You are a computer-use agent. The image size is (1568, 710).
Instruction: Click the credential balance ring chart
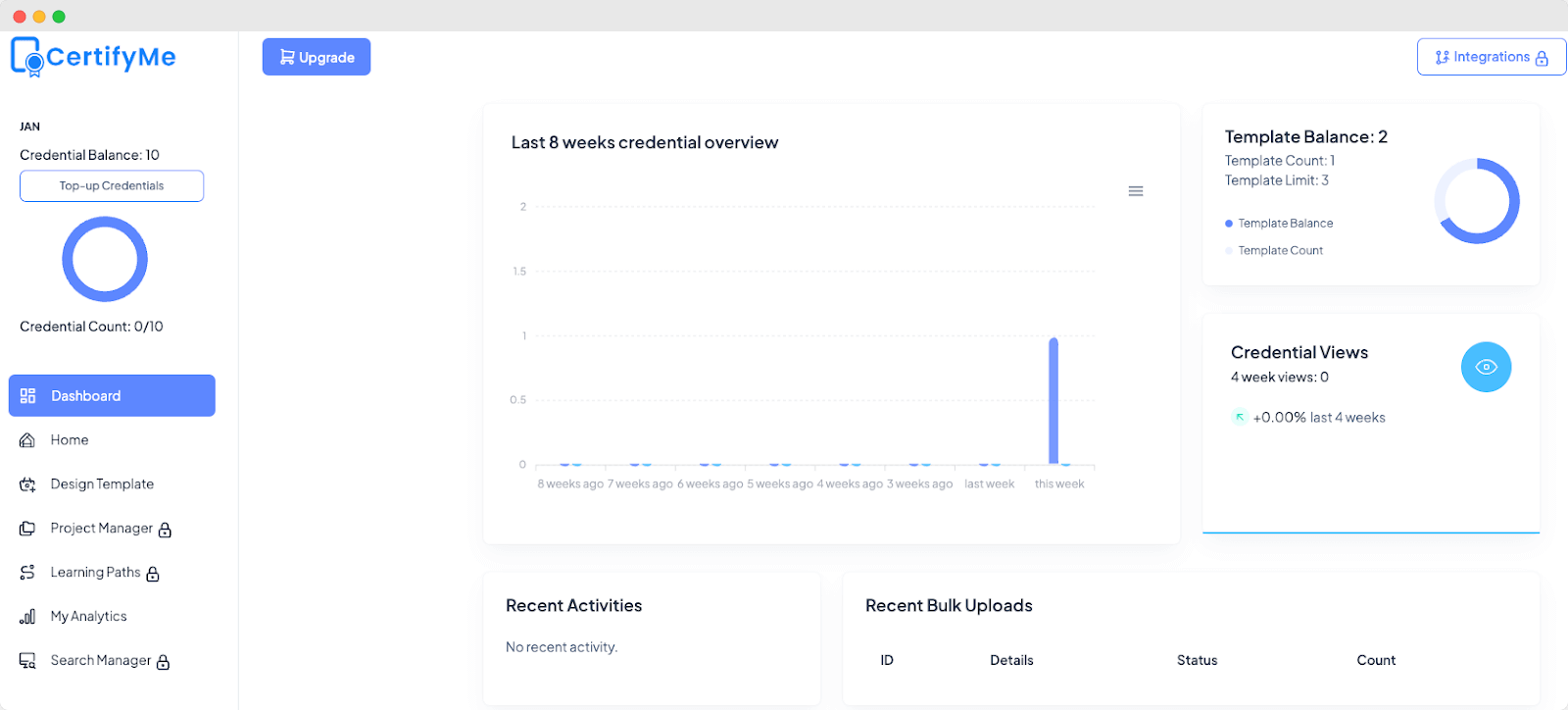[105, 259]
